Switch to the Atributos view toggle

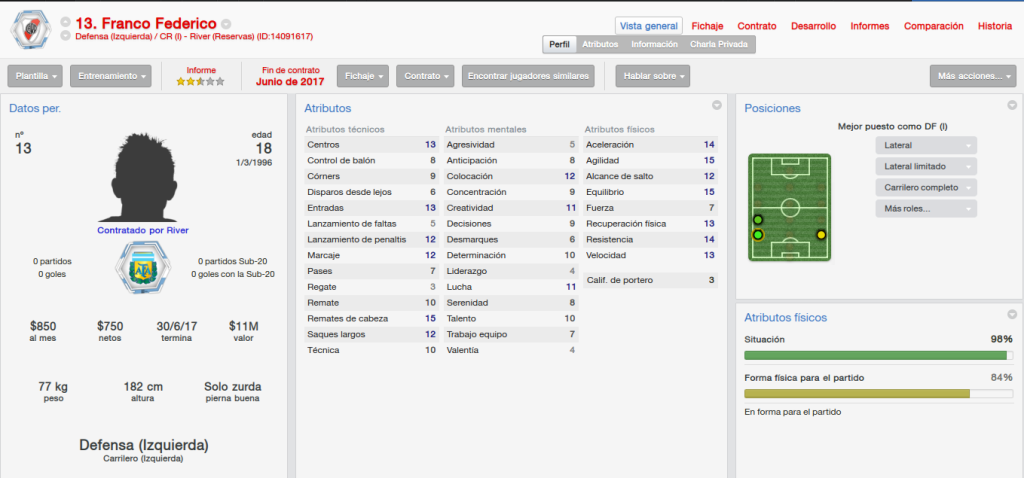point(600,44)
